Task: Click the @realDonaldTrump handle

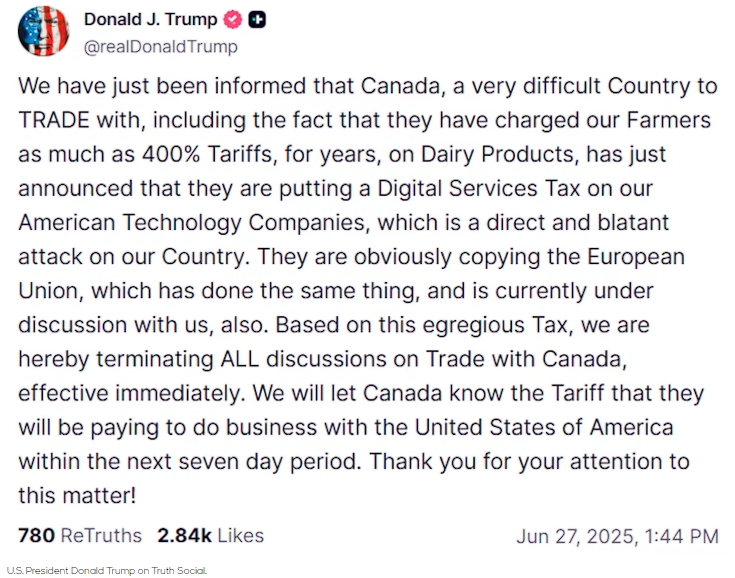Action: click(161, 46)
